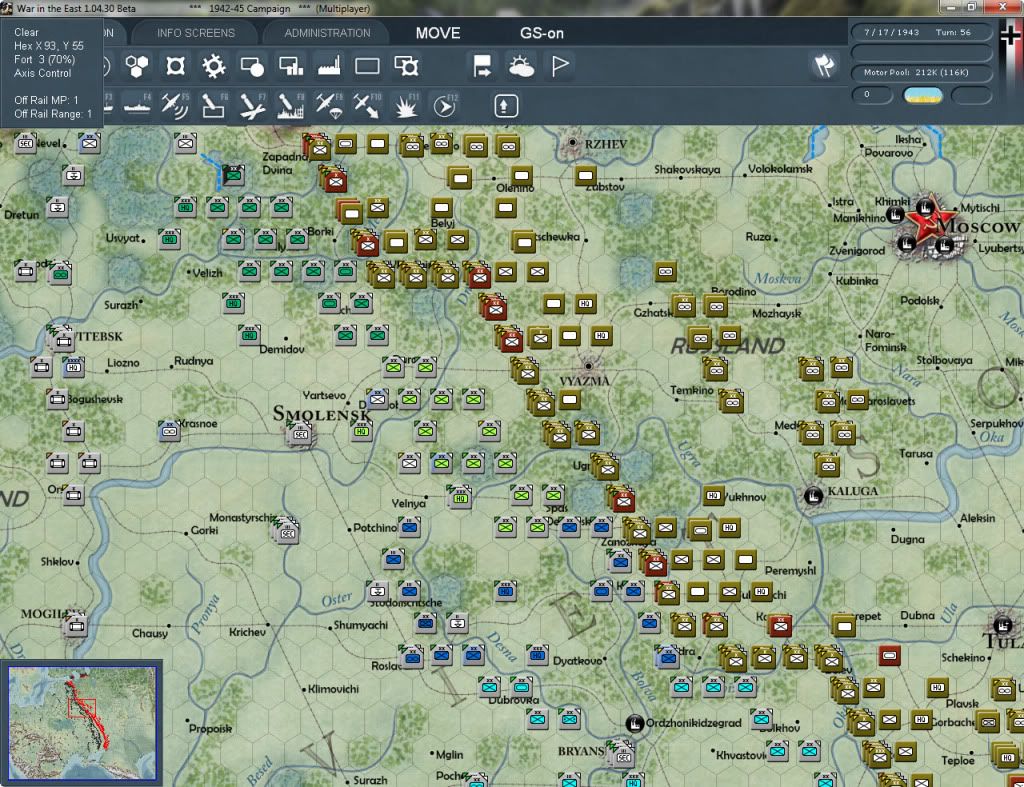Screen dimensions: 1024x787
Task: Click the blue and yellow weather indicator
Action: pyautogui.click(x=922, y=95)
